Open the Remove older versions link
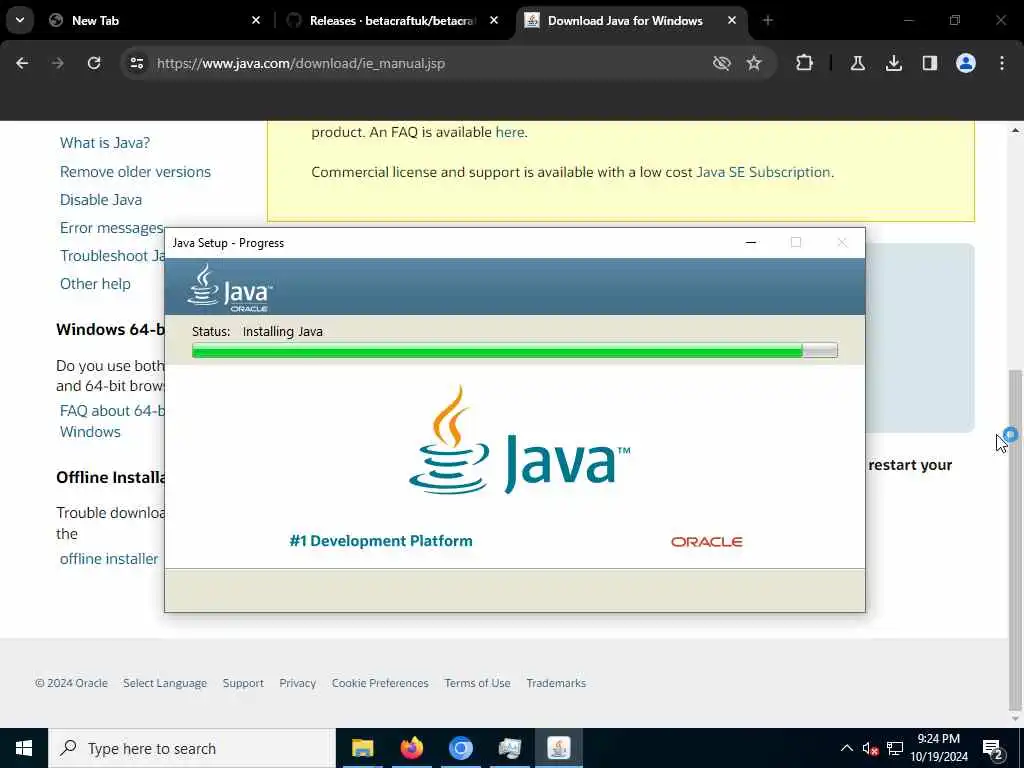The width and height of the screenshot is (1024, 768). point(135,172)
